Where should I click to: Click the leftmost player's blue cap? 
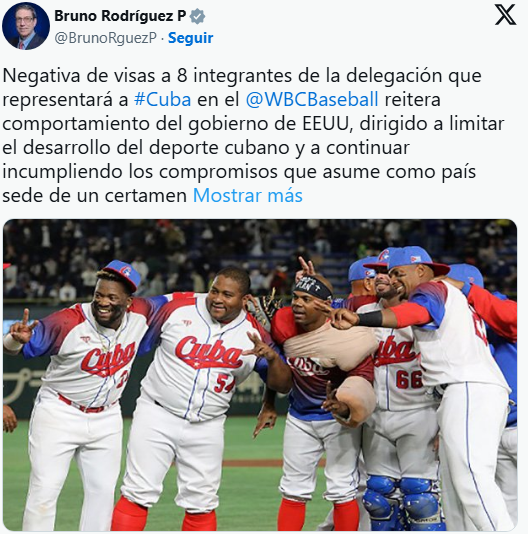point(123,274)
